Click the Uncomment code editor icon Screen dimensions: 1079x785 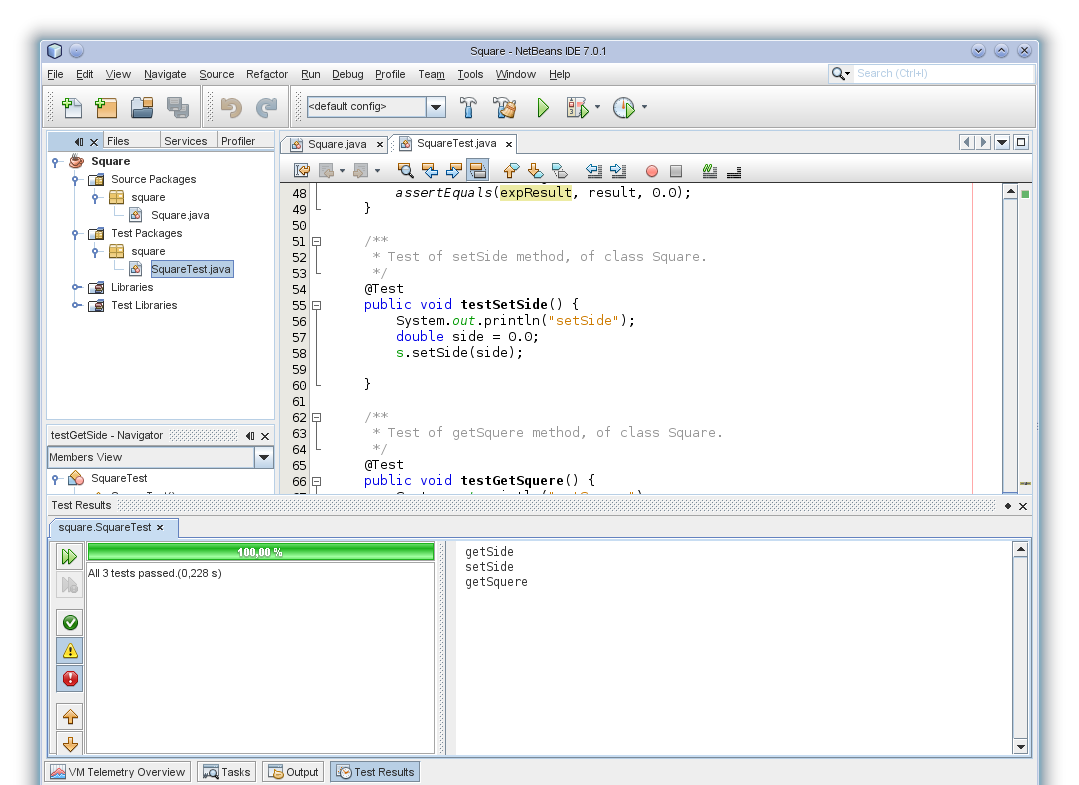tap(734, 171)
